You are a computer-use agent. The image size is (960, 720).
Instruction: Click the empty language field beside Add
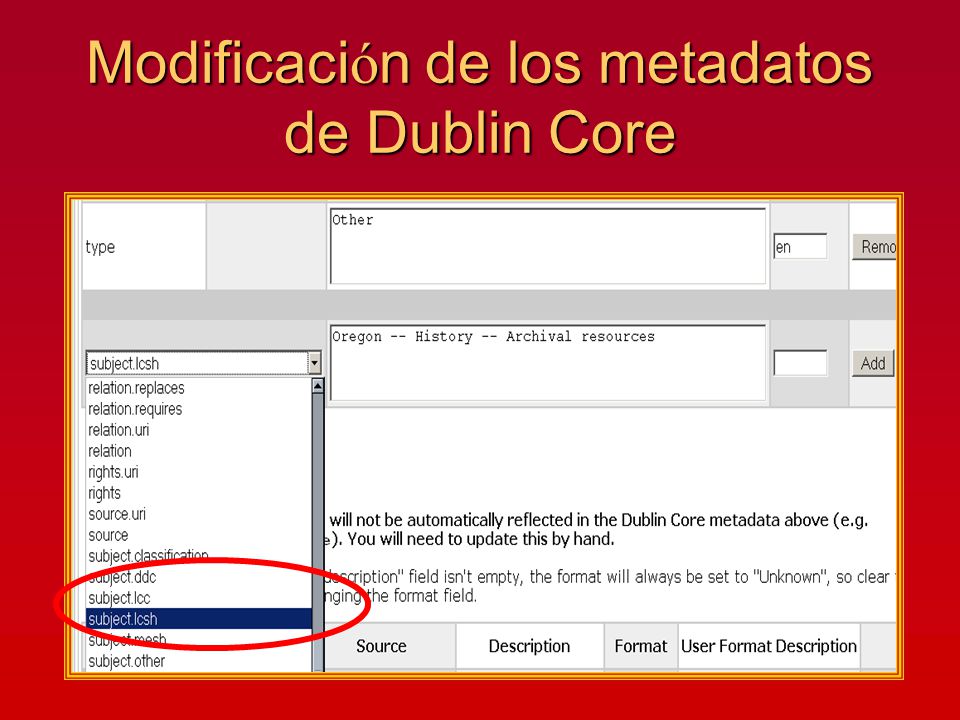click(x=800, y=363)
